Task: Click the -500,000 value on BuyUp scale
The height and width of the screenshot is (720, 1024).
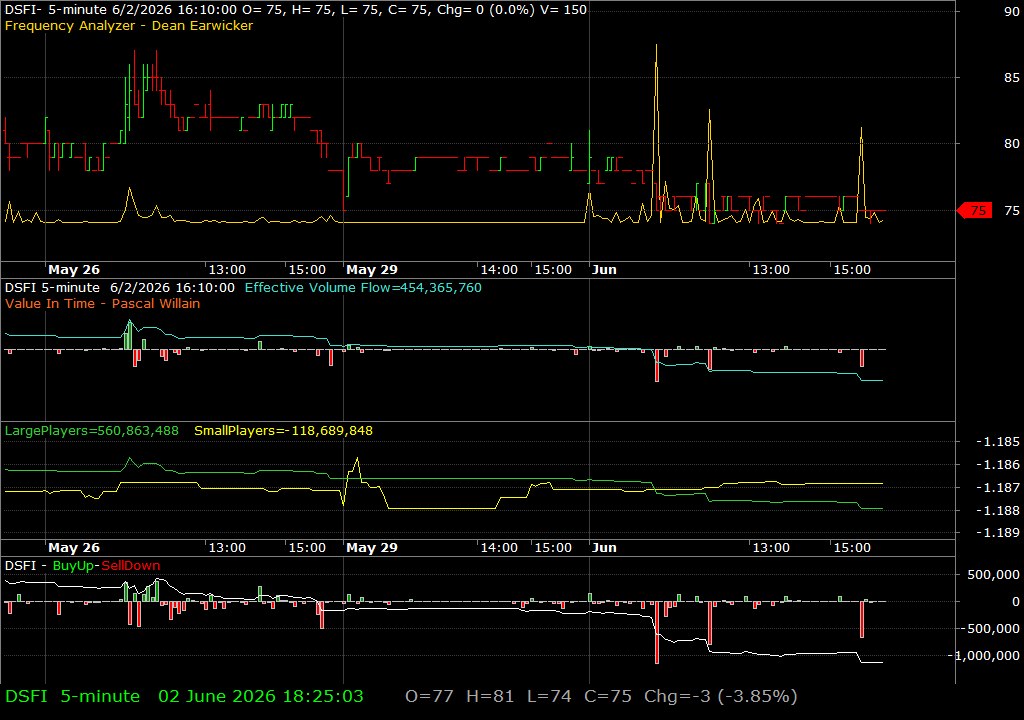Action: [x=990, y=629]
